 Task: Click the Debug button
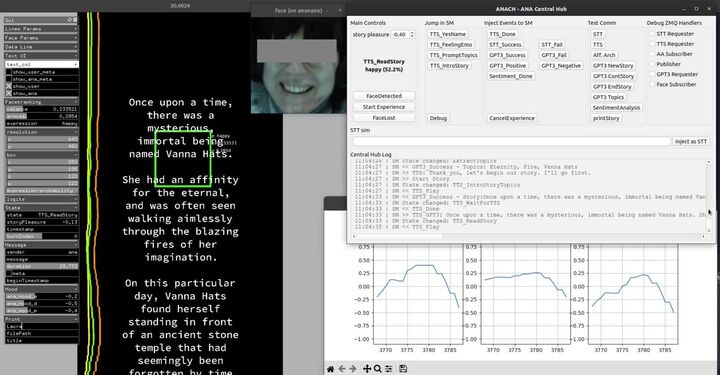point(438,118)
